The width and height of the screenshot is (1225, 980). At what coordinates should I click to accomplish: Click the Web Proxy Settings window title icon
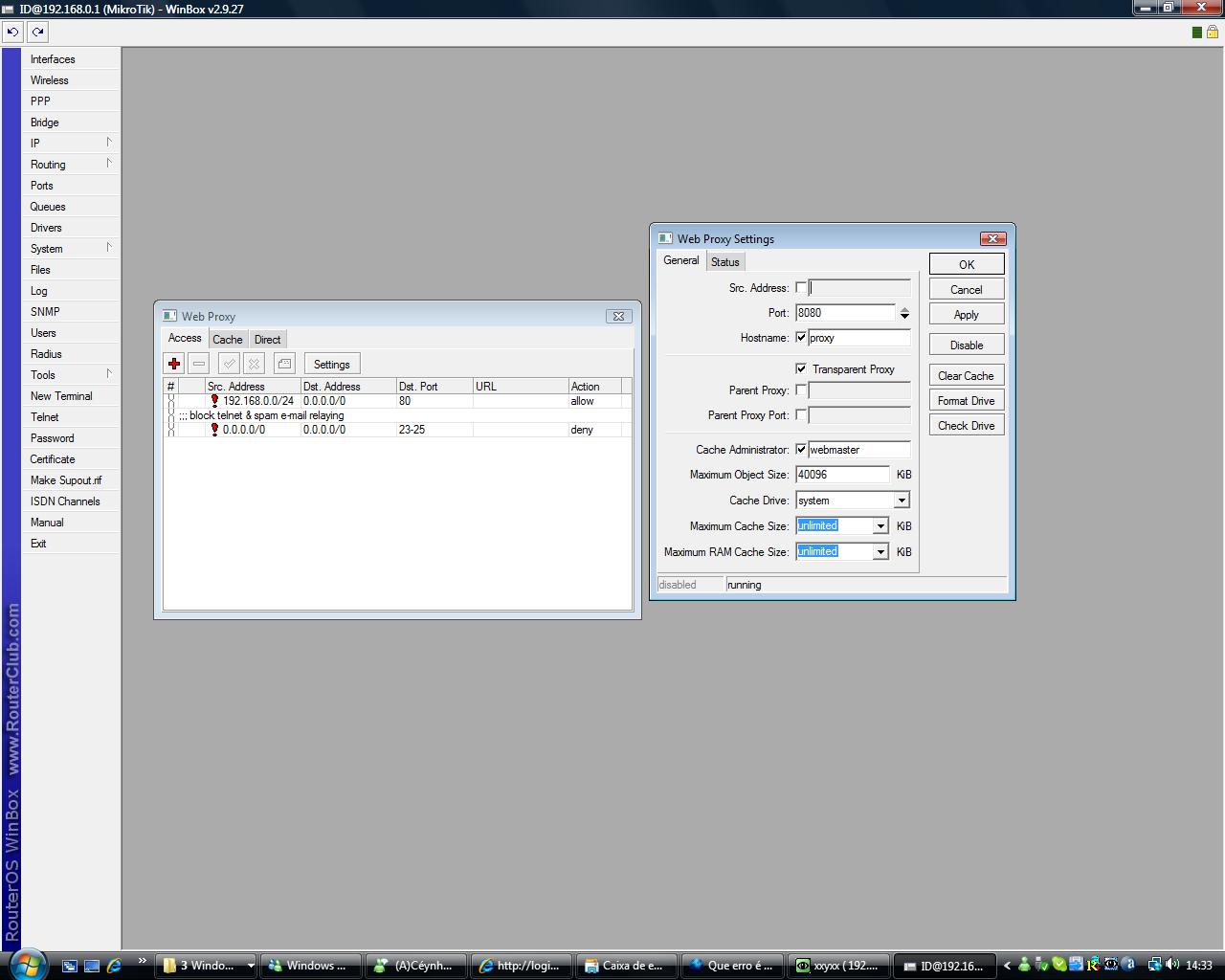(x=665, y=238)
